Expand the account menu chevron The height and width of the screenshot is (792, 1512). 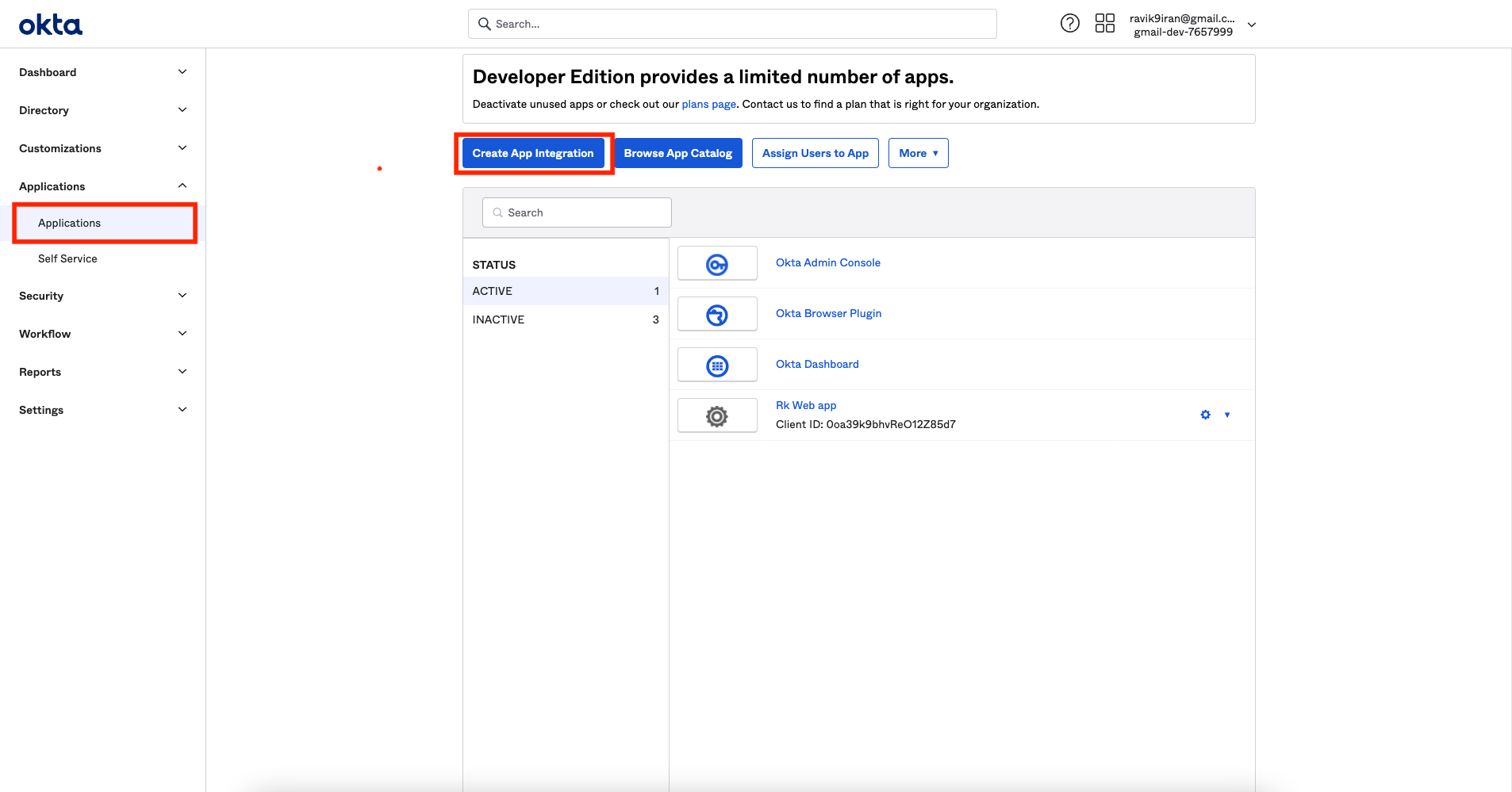point(1252,25)
